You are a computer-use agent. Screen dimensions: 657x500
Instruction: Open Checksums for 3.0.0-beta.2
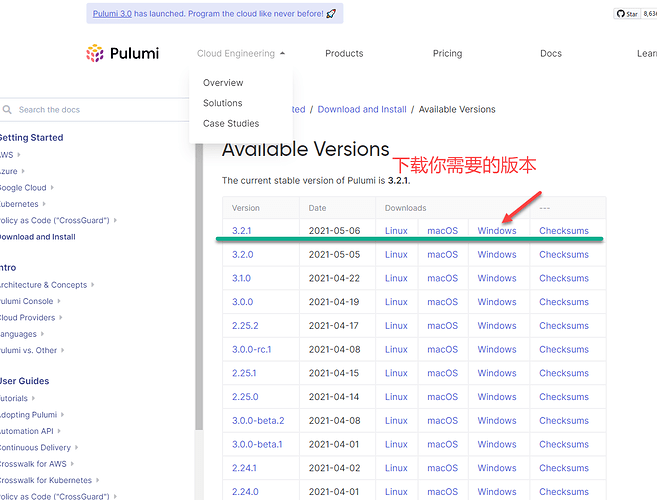pyautogui.click(x=564, y=421)
